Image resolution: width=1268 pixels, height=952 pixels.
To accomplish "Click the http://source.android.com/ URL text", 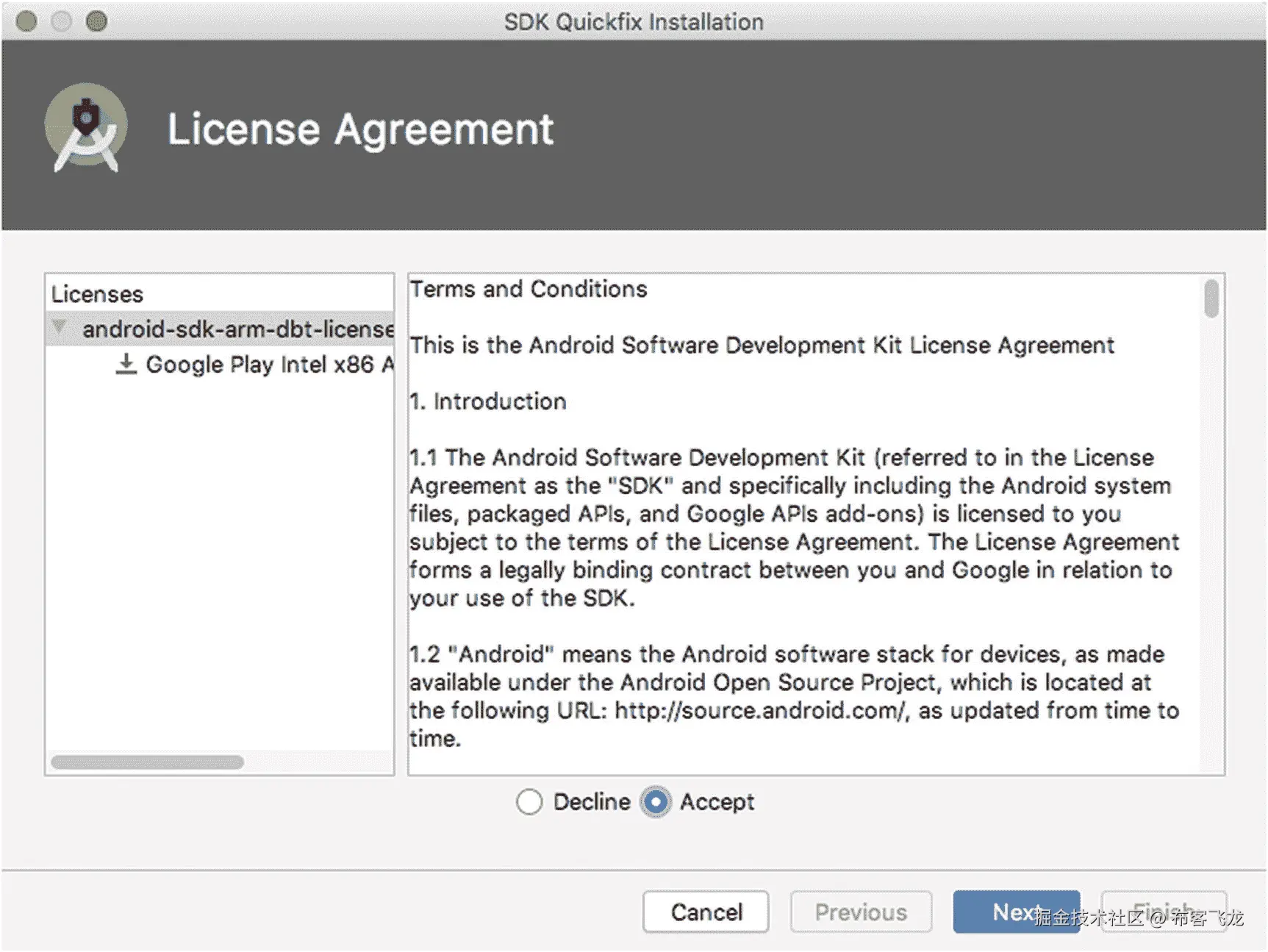I will [761, 711].
